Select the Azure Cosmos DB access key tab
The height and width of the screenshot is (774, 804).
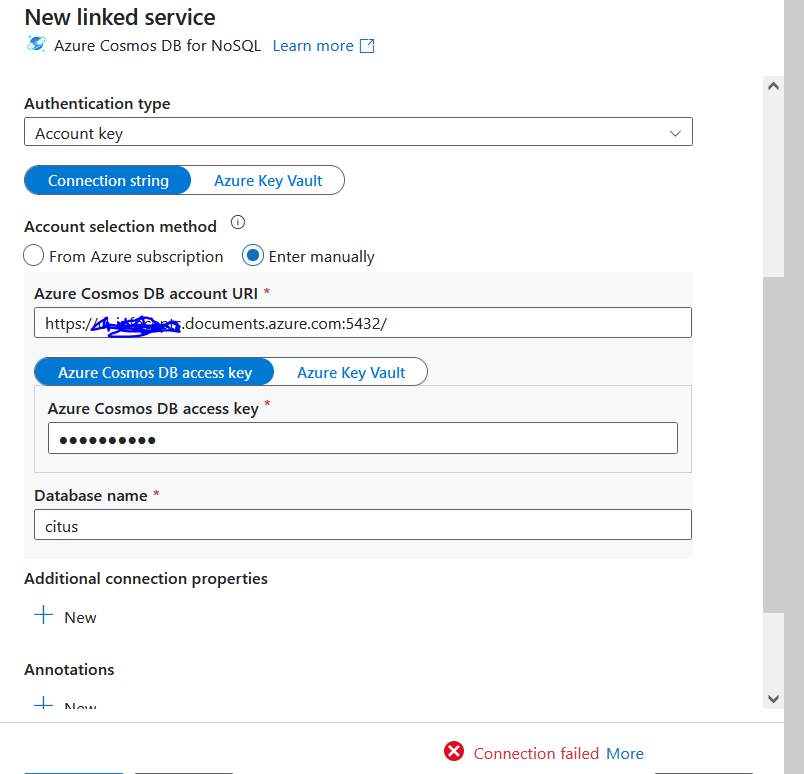(155, 372)
